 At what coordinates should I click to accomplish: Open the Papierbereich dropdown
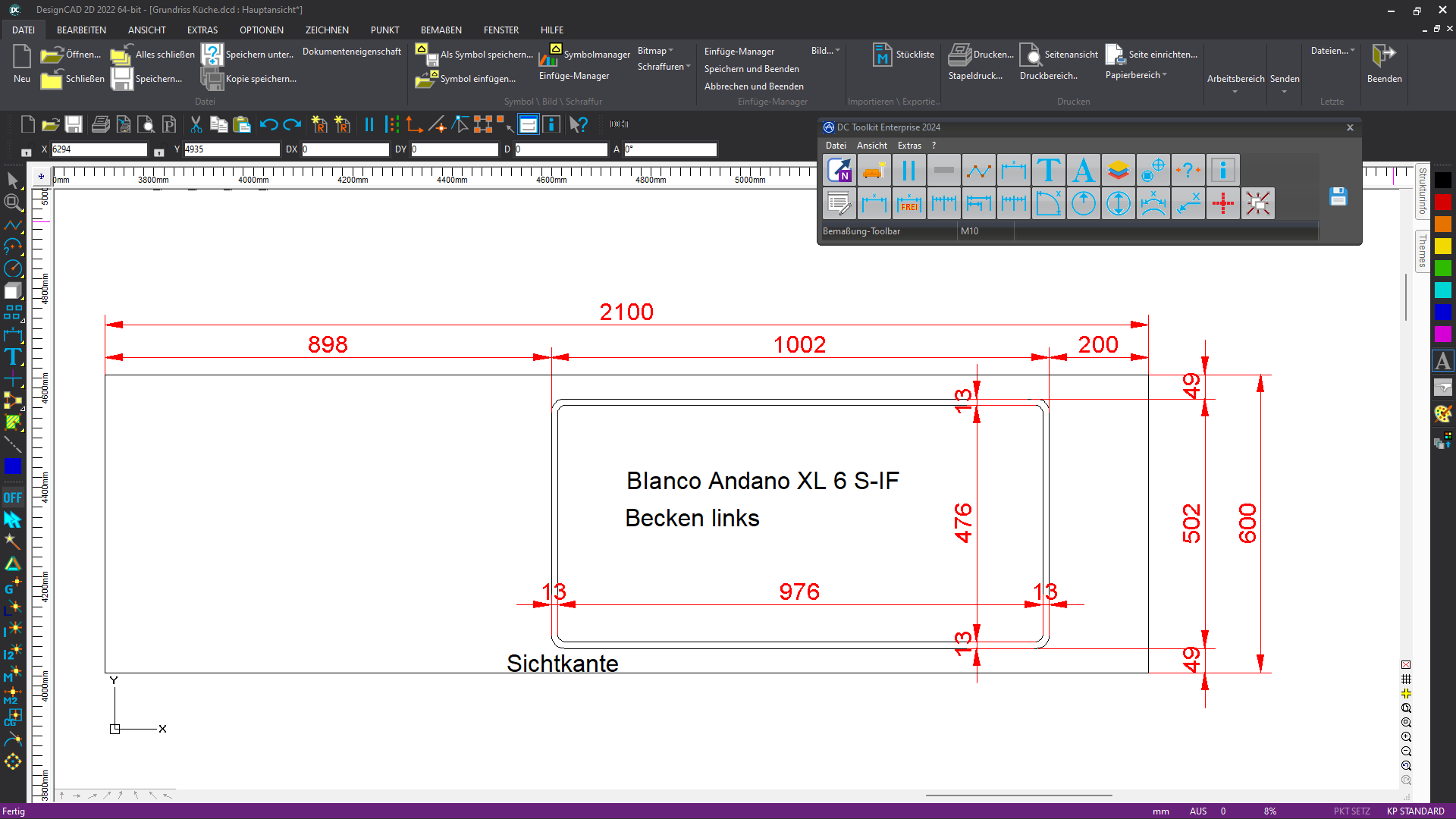click(1136, 75)
